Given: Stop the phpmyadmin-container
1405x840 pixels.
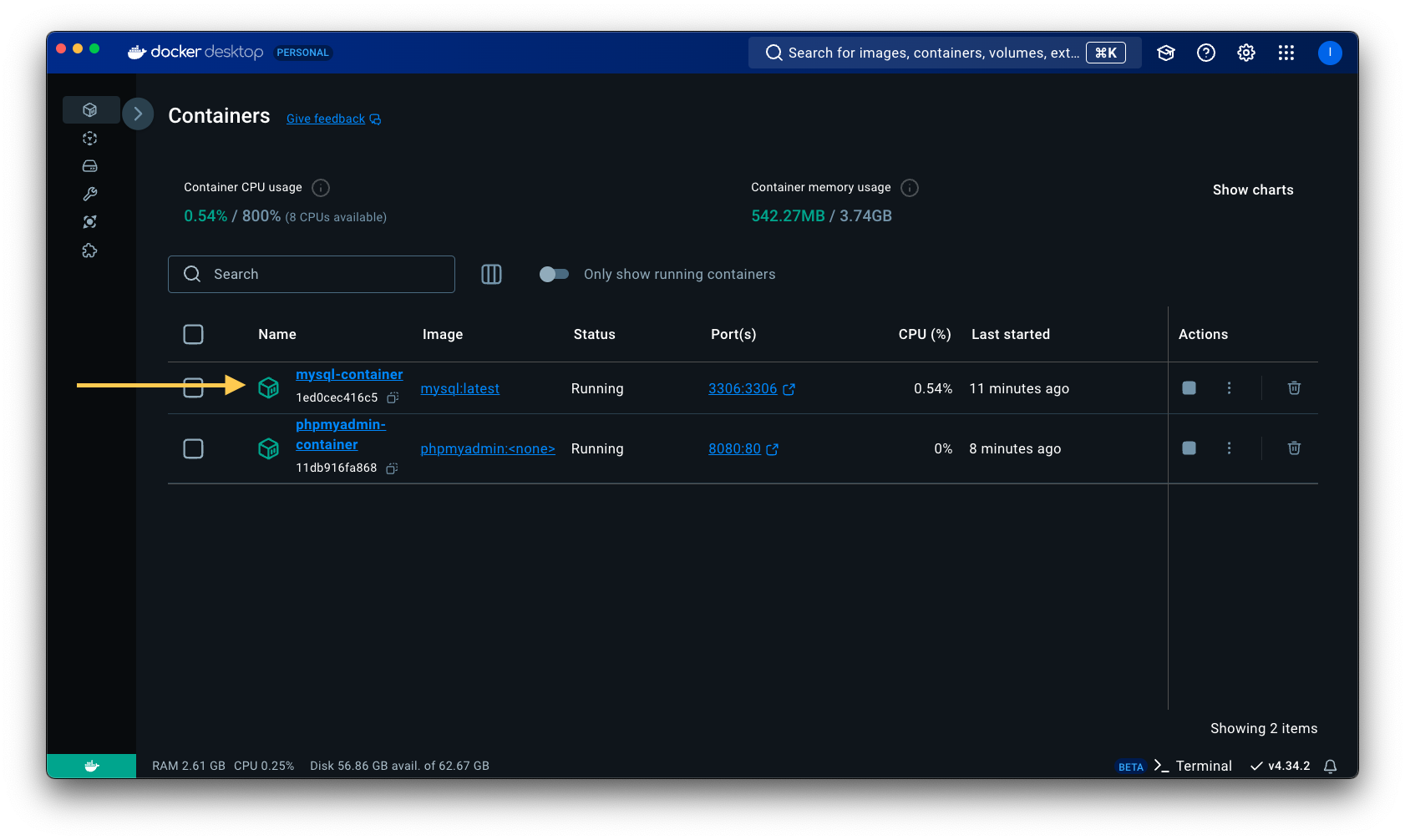Looking at the screenshot, I should [1189, 448].
